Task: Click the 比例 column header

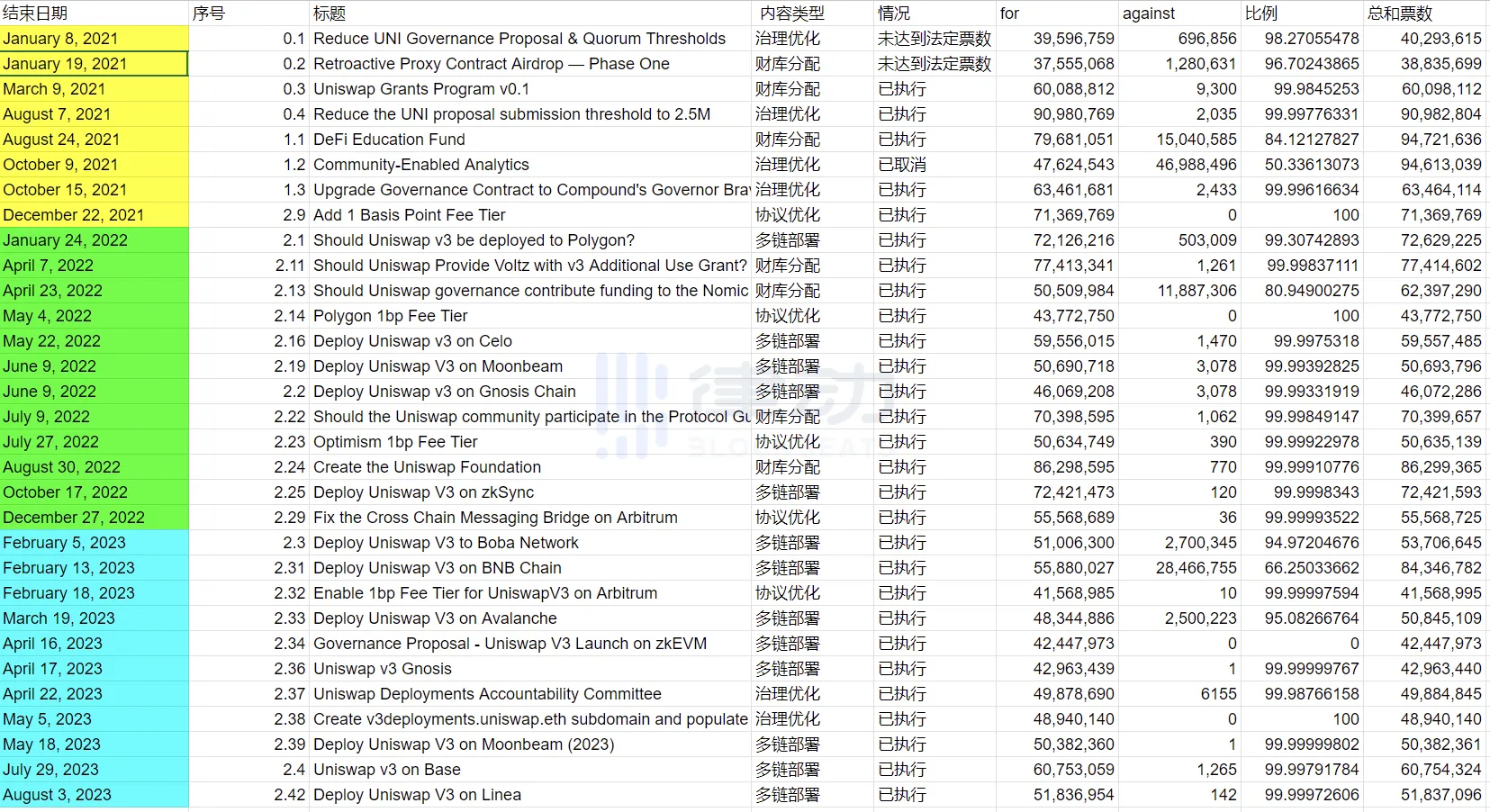Action: (1301, 14)
